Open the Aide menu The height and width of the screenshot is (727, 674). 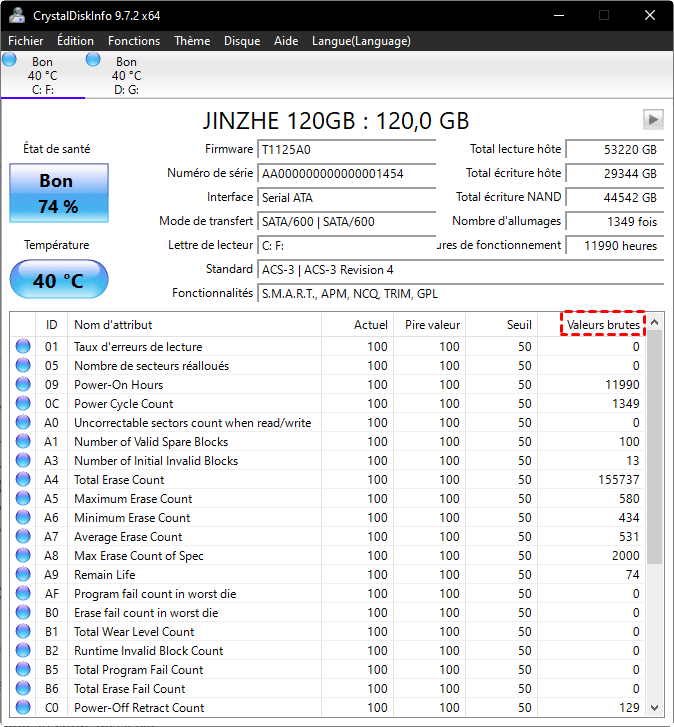coord(286,41)
